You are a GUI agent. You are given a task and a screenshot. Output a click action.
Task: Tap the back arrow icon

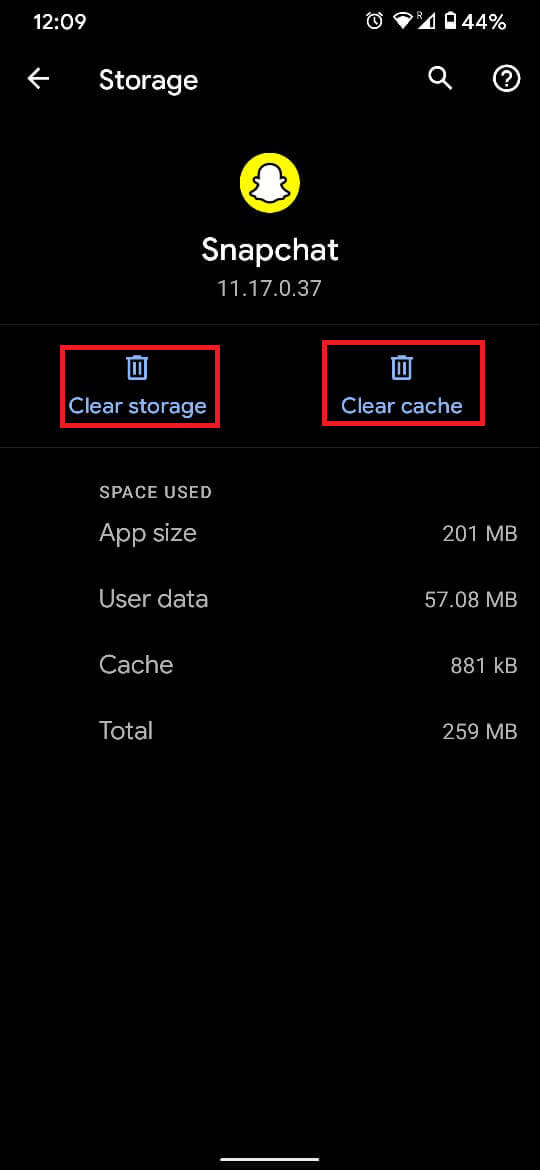tap(38, 79)
